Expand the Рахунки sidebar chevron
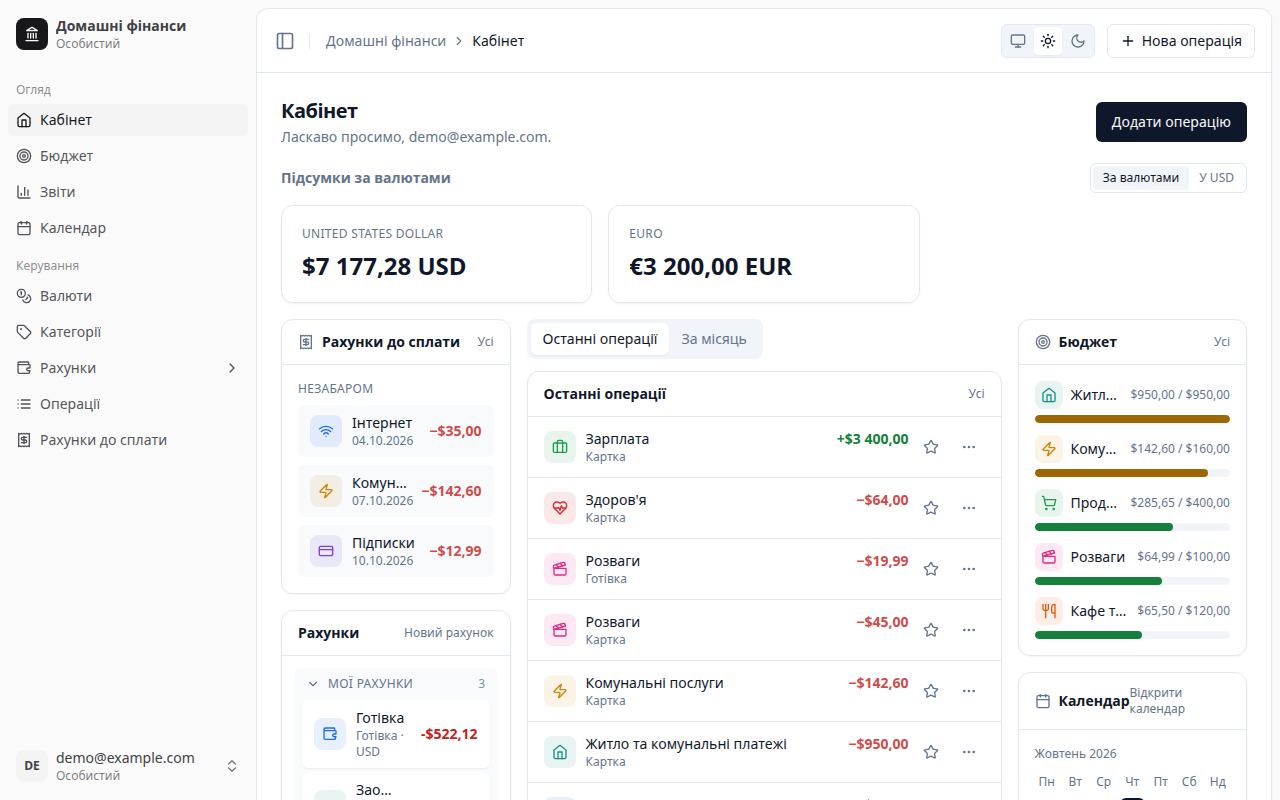Image resolution: width=1280 pixels, height=800 pixels. (232, 368)
